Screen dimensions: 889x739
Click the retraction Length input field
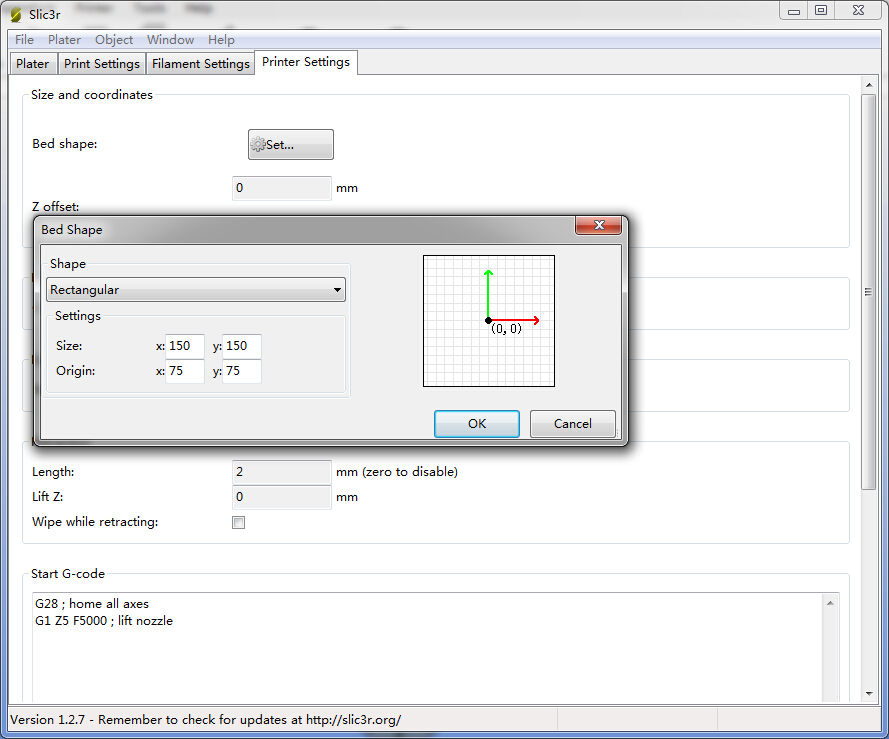point(282,472)
